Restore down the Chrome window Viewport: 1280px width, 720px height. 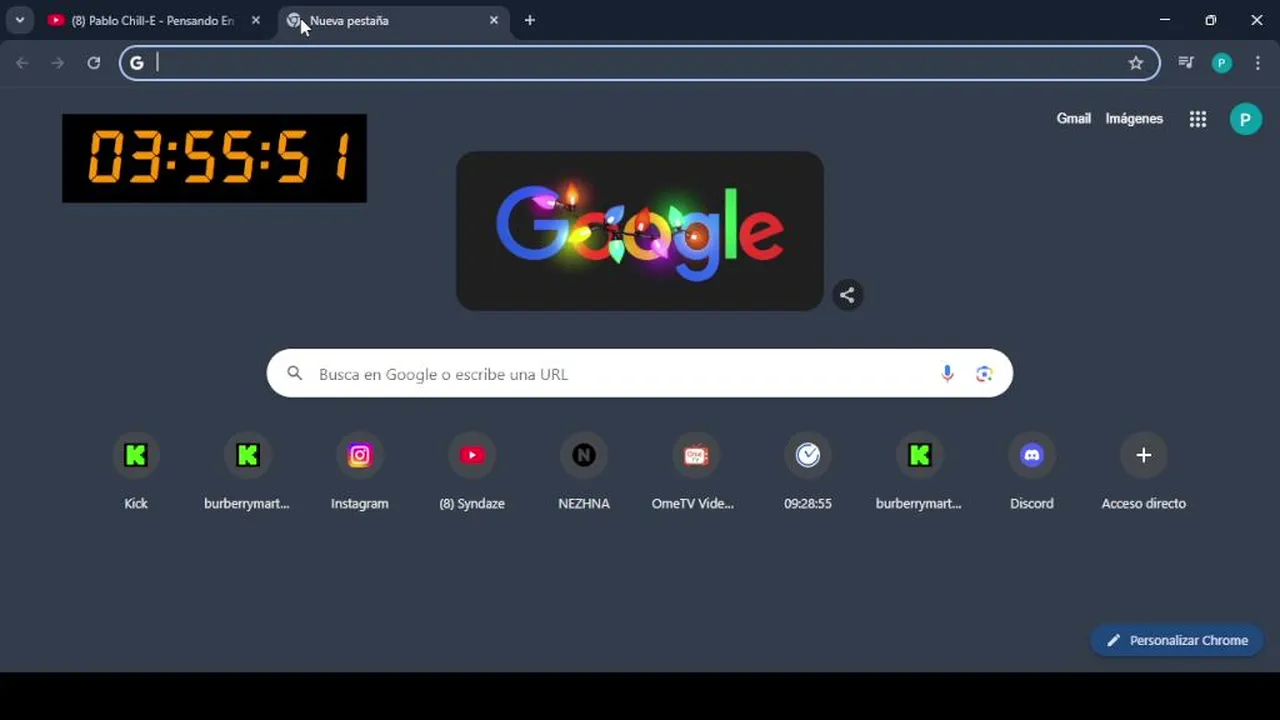click(1211, 20)
